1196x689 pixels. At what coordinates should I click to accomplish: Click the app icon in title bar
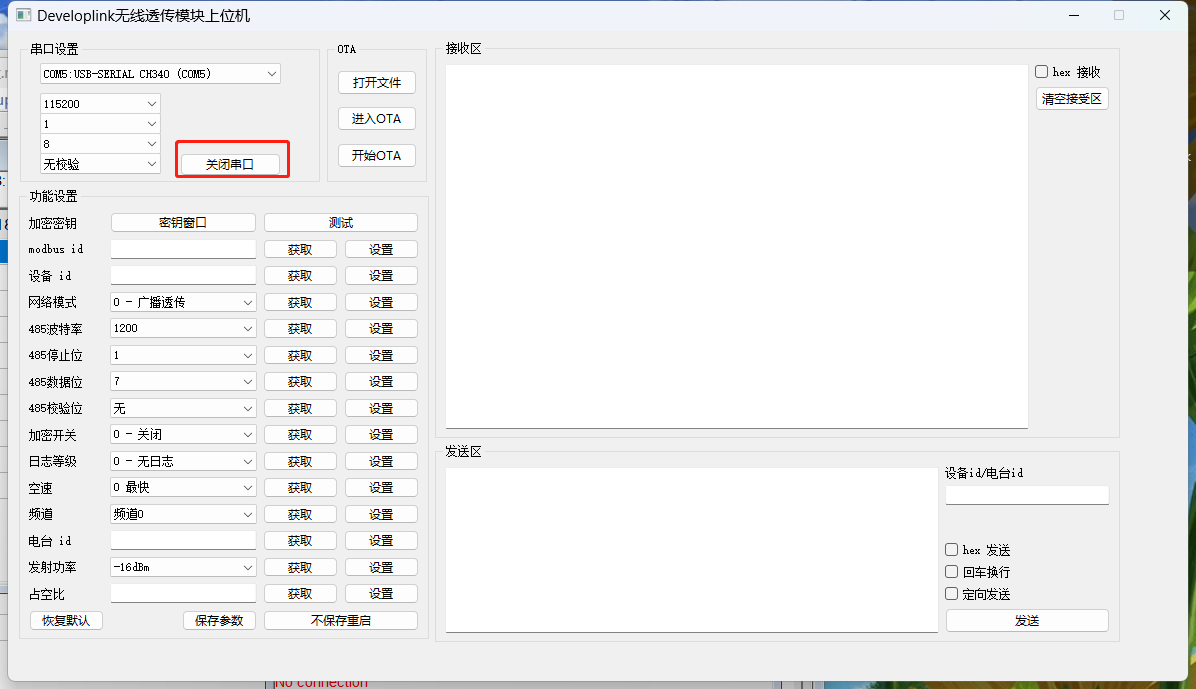22,16
